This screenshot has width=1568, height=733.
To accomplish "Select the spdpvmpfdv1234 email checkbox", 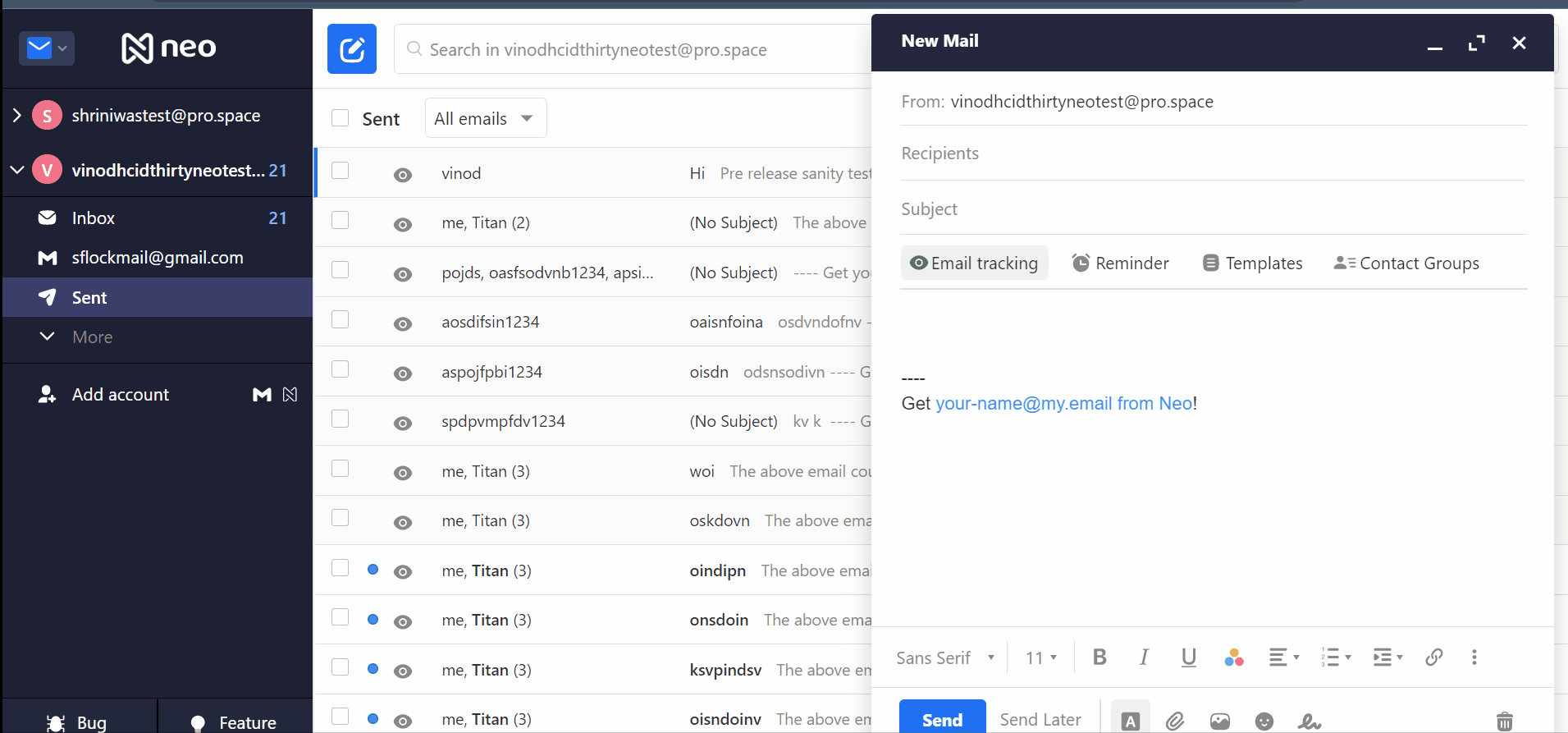I will 341,419.
